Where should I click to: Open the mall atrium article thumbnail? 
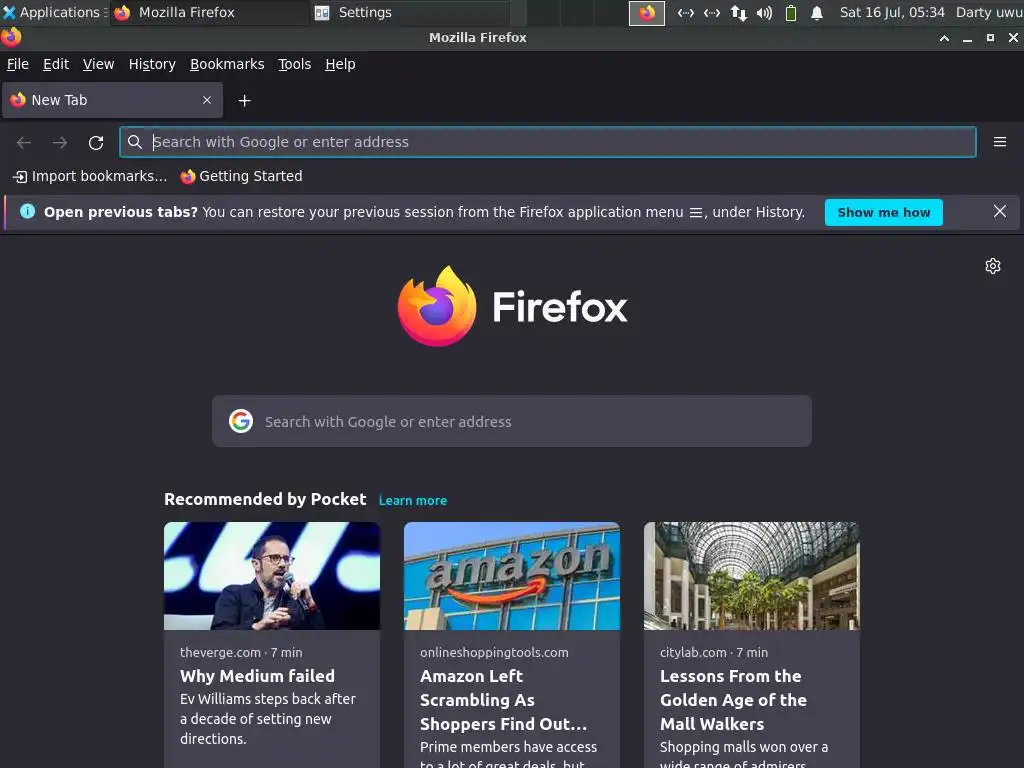(752, 576)
